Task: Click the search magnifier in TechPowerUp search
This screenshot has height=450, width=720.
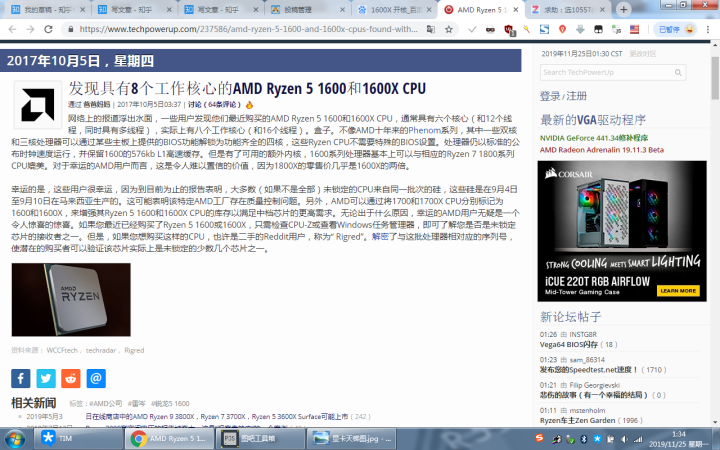Action: 678,73
